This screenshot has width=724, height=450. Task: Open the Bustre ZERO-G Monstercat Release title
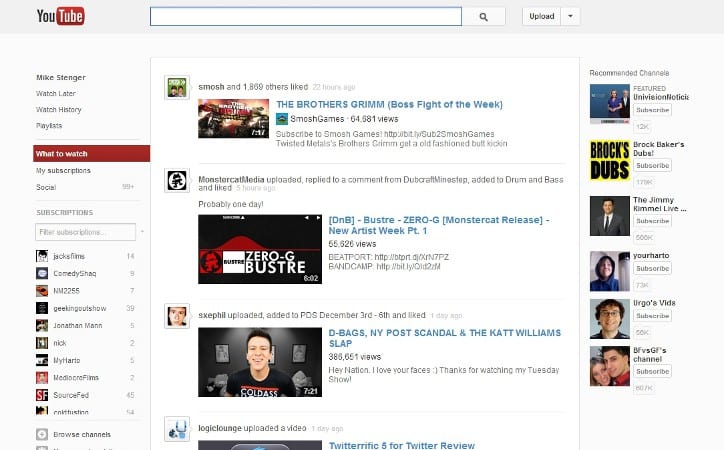tap(439, 225)
